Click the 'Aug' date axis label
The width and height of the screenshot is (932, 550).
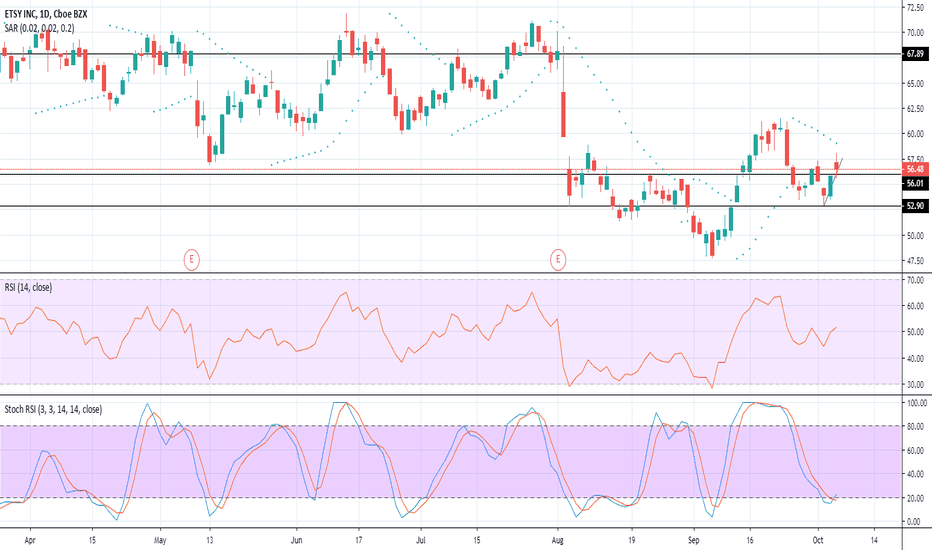click(558, 540)
